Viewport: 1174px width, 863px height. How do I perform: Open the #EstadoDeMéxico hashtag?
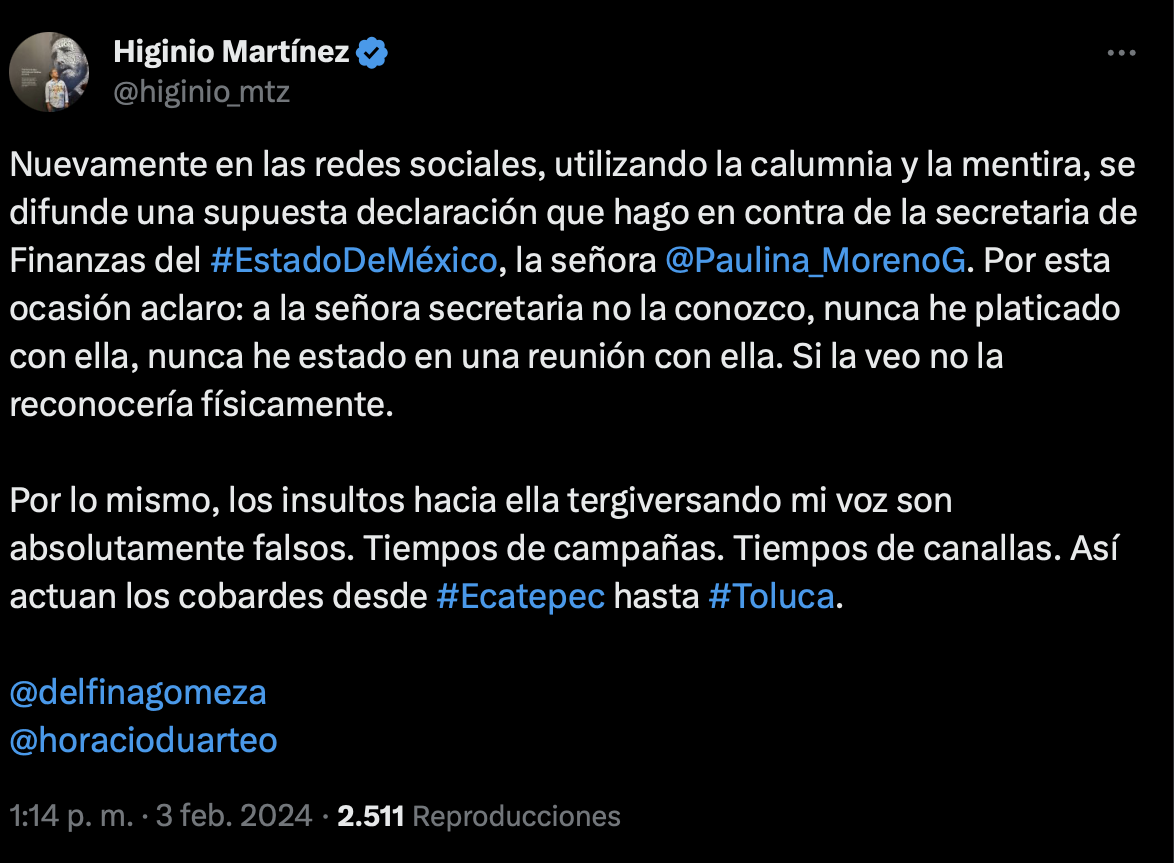(x=354, y=260)
